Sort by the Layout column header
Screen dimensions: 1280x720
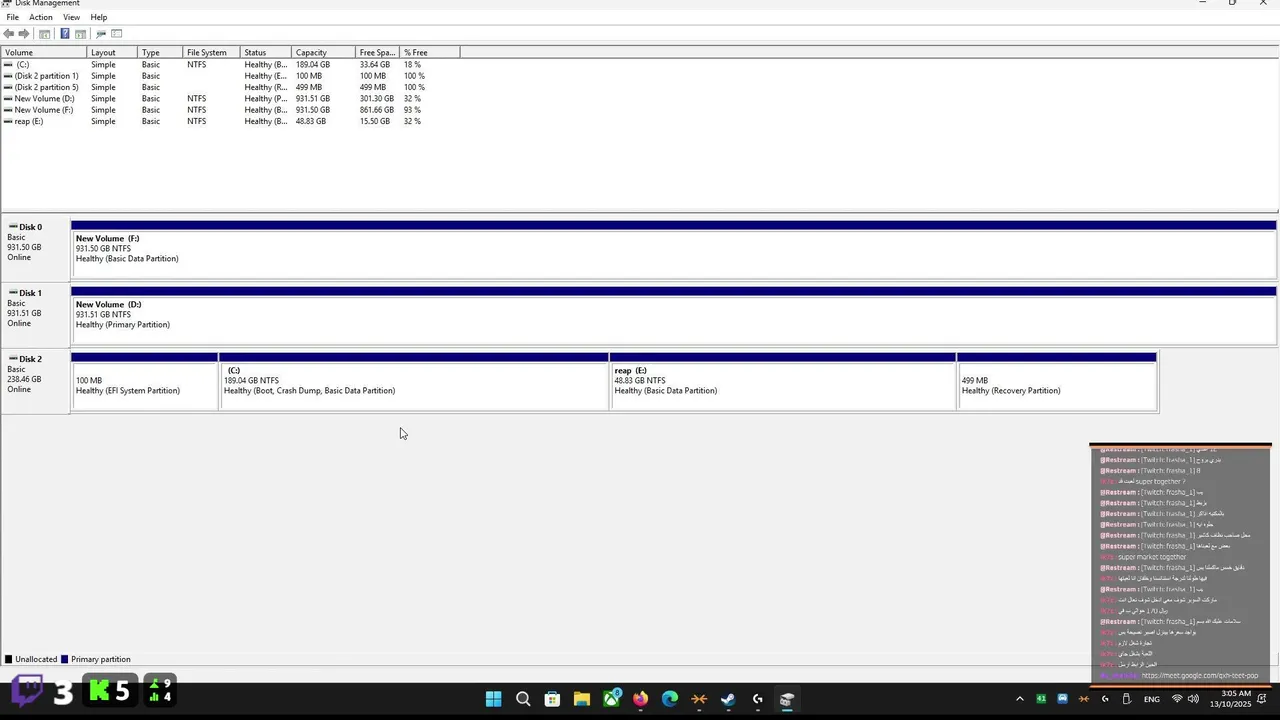(x=112, y=52)
